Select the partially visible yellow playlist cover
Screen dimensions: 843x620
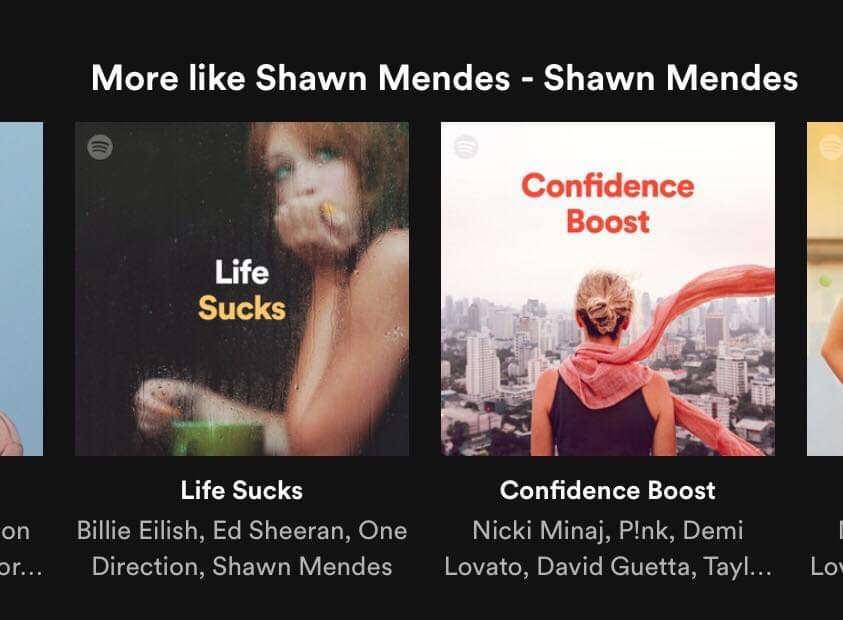pyautogui.click(x=825, y=289)
